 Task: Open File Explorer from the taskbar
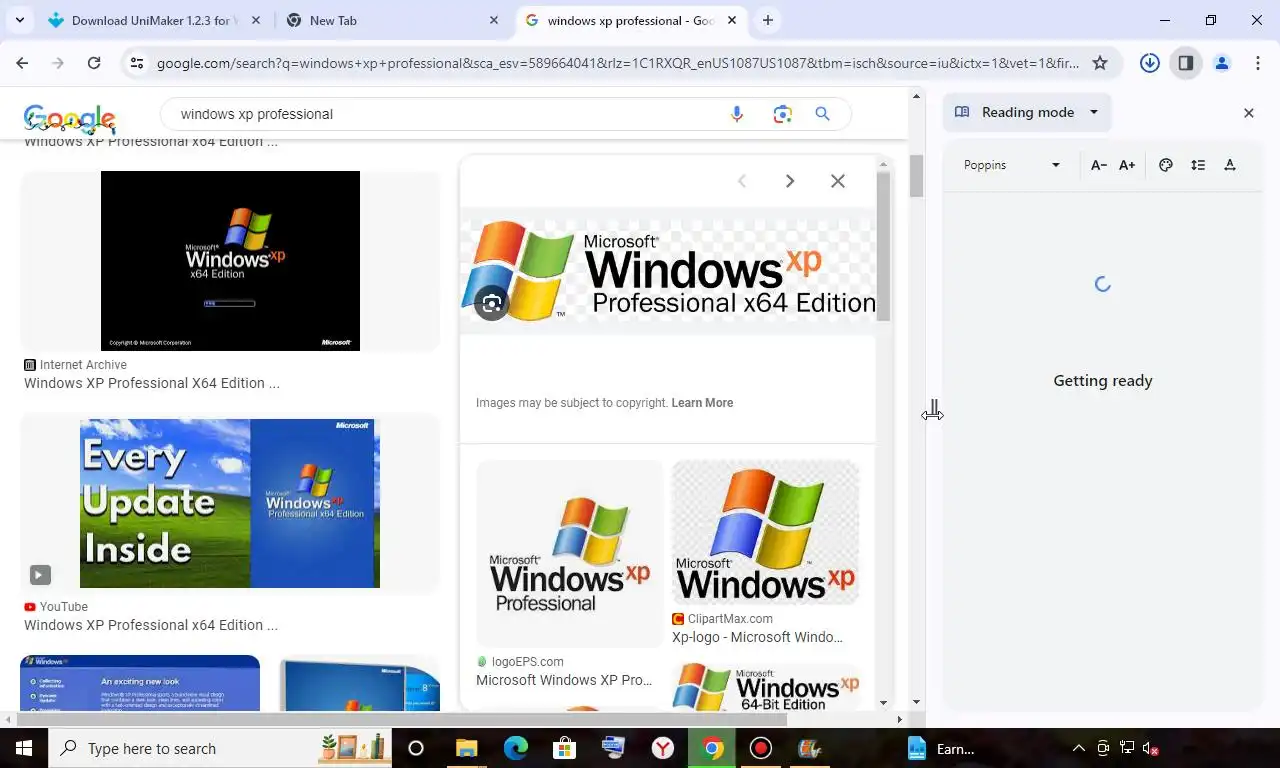tap(466, 748)
